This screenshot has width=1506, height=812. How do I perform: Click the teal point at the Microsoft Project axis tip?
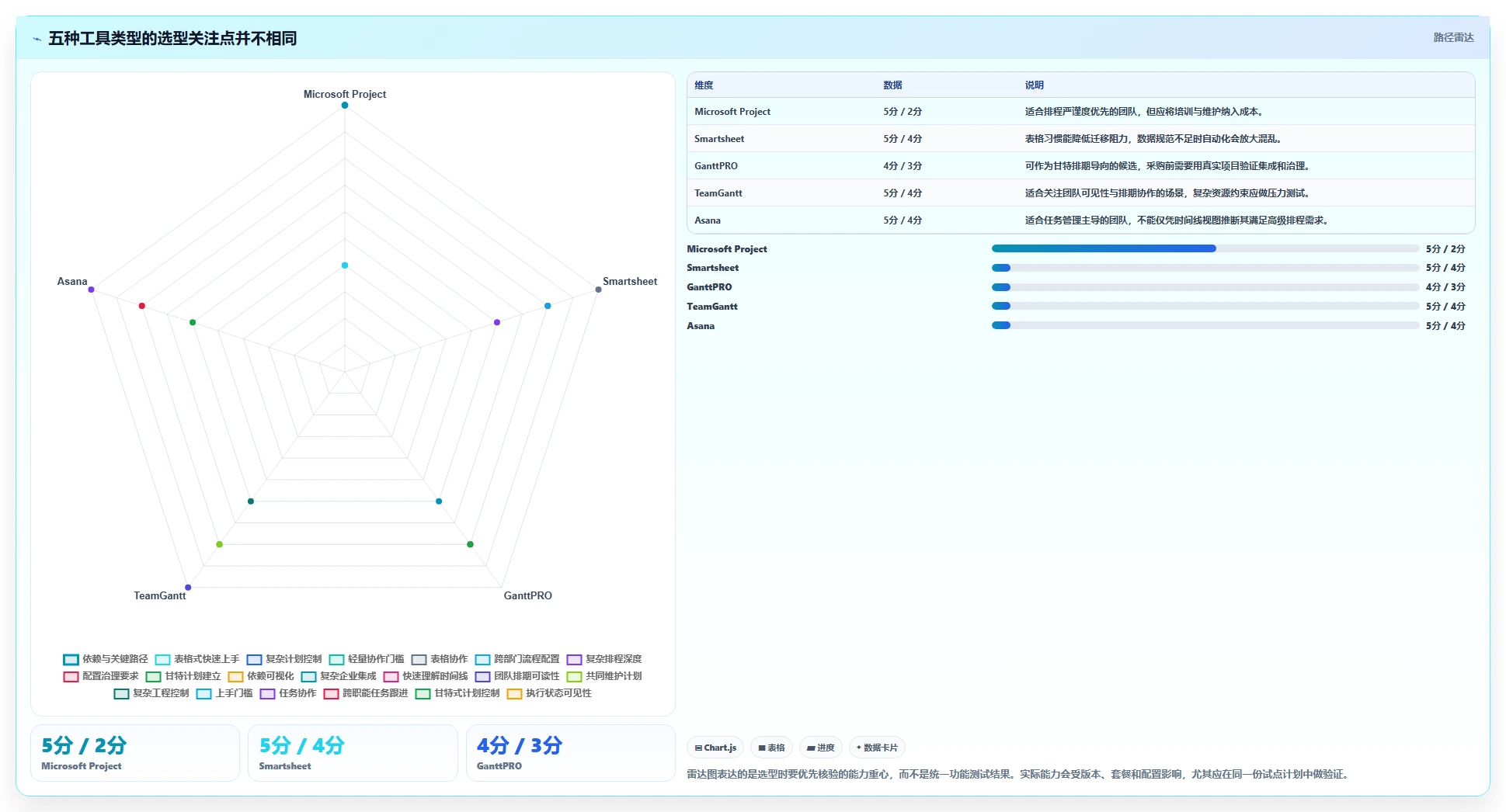coord(345,106)
